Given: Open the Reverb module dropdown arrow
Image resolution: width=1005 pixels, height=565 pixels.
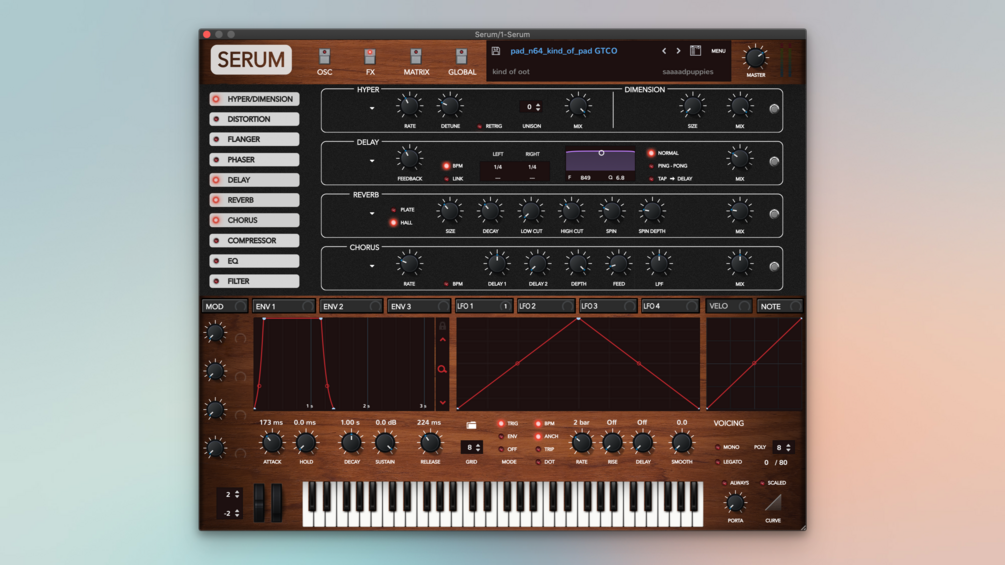Looking at the screenshot, I should click(372, 213).
